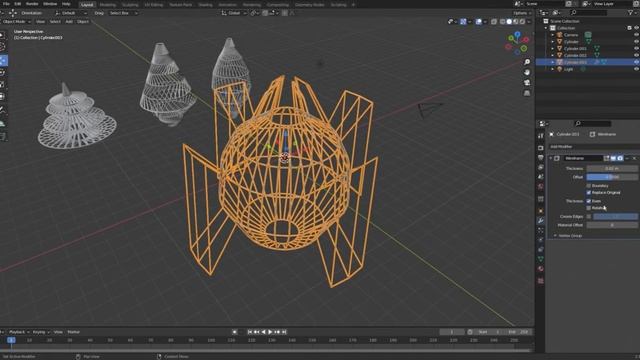The height and width of the screenshot is (360, 640).
Task: Click the navigation axis gizmo
Action: (517, 43)
